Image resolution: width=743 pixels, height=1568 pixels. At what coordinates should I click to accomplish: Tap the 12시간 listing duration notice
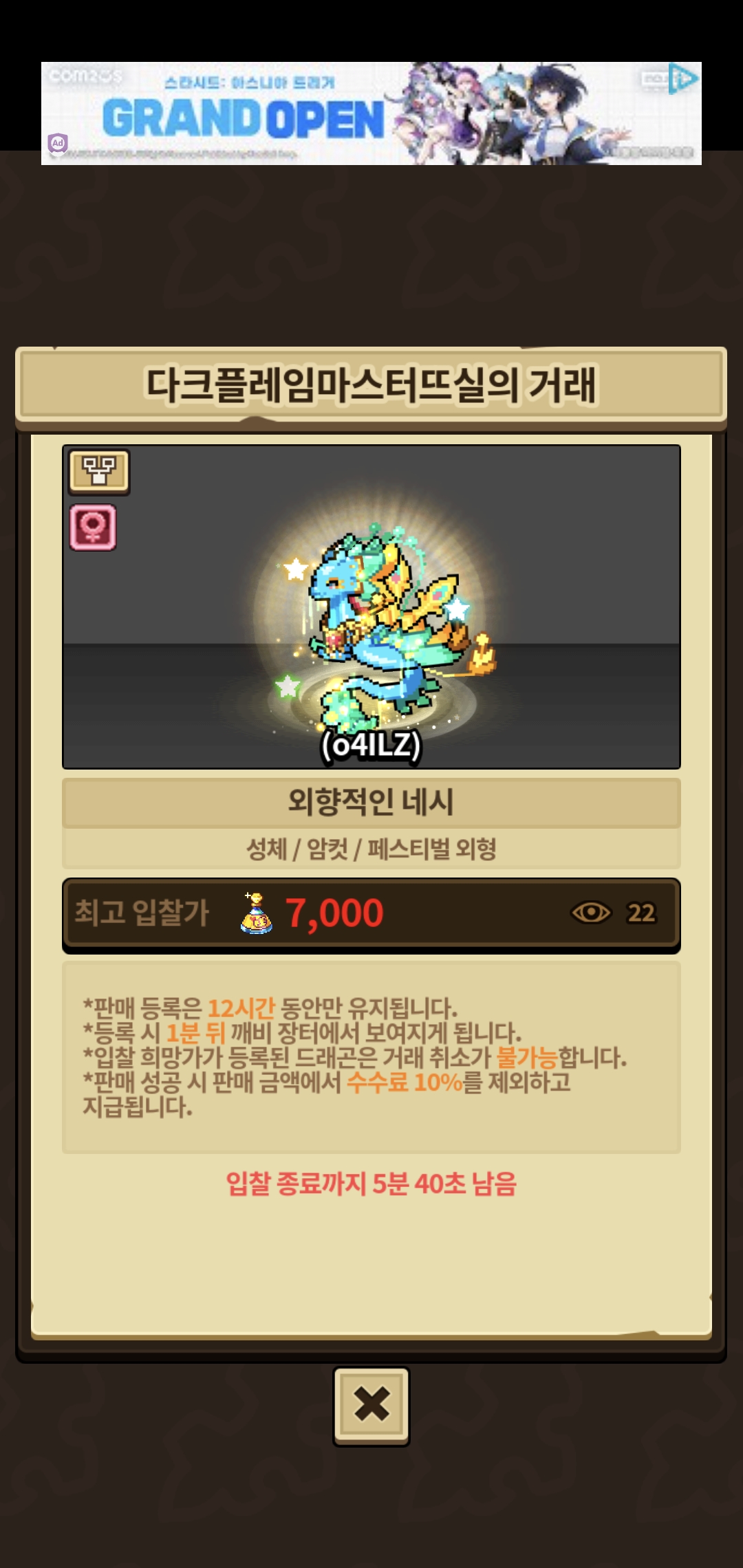pos(241,1008)
